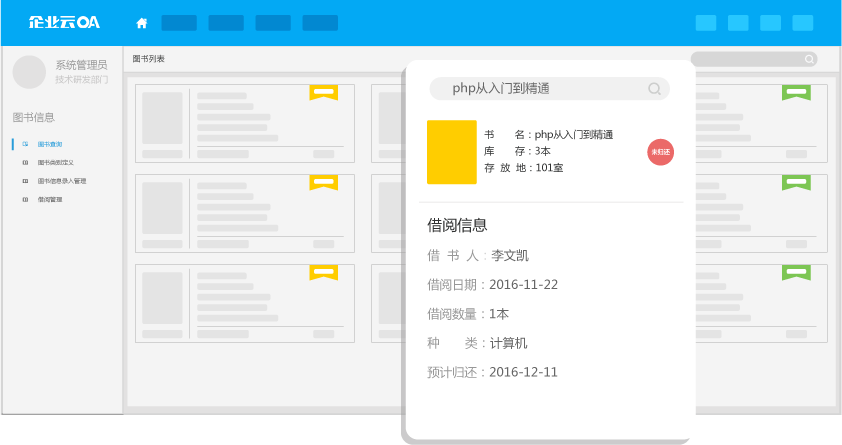Click the 企业云OA logo

tap(64, 22)
